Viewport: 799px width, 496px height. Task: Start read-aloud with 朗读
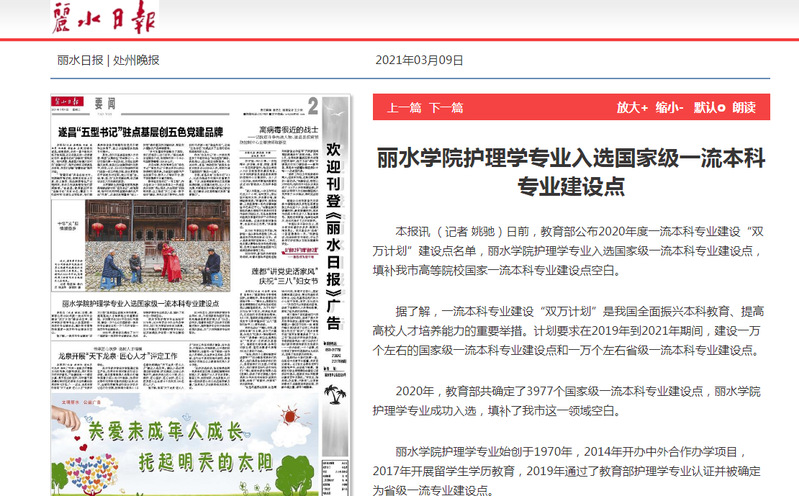point(744,108)
